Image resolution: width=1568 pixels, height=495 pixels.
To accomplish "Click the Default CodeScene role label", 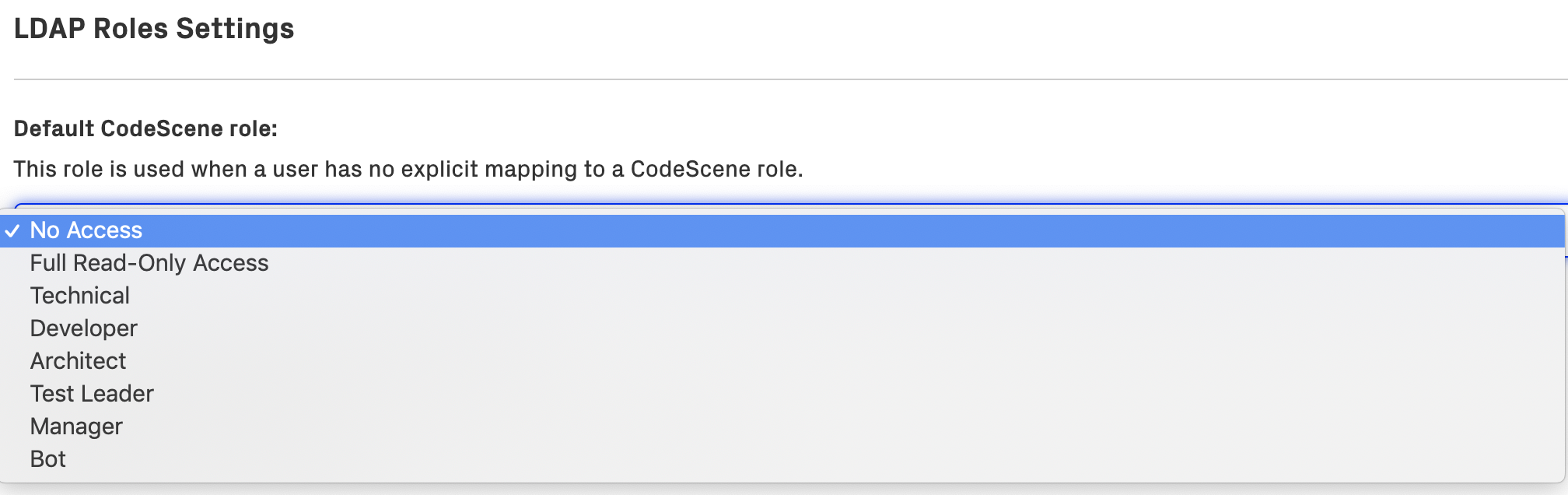I will coord(145,129).
